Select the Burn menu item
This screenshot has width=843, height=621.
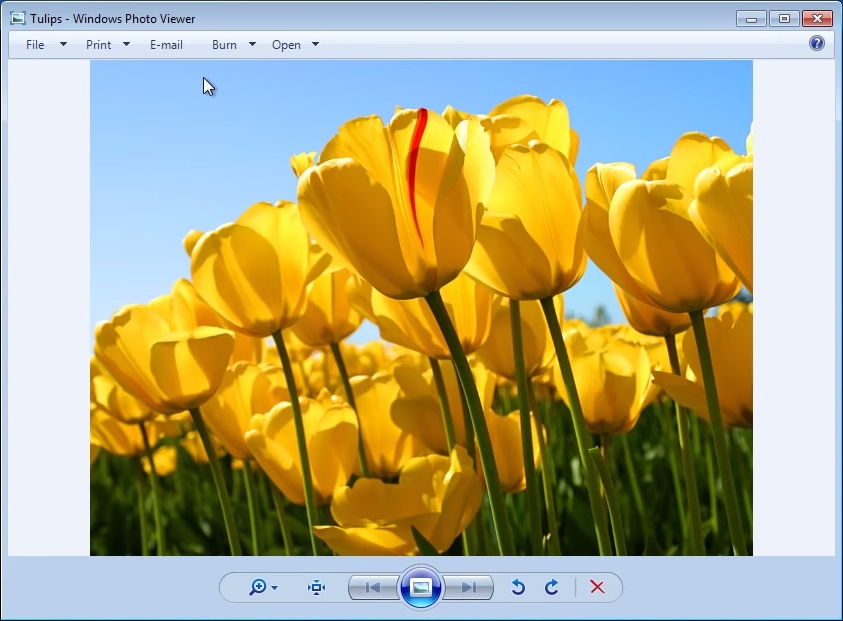coord(224,44)
